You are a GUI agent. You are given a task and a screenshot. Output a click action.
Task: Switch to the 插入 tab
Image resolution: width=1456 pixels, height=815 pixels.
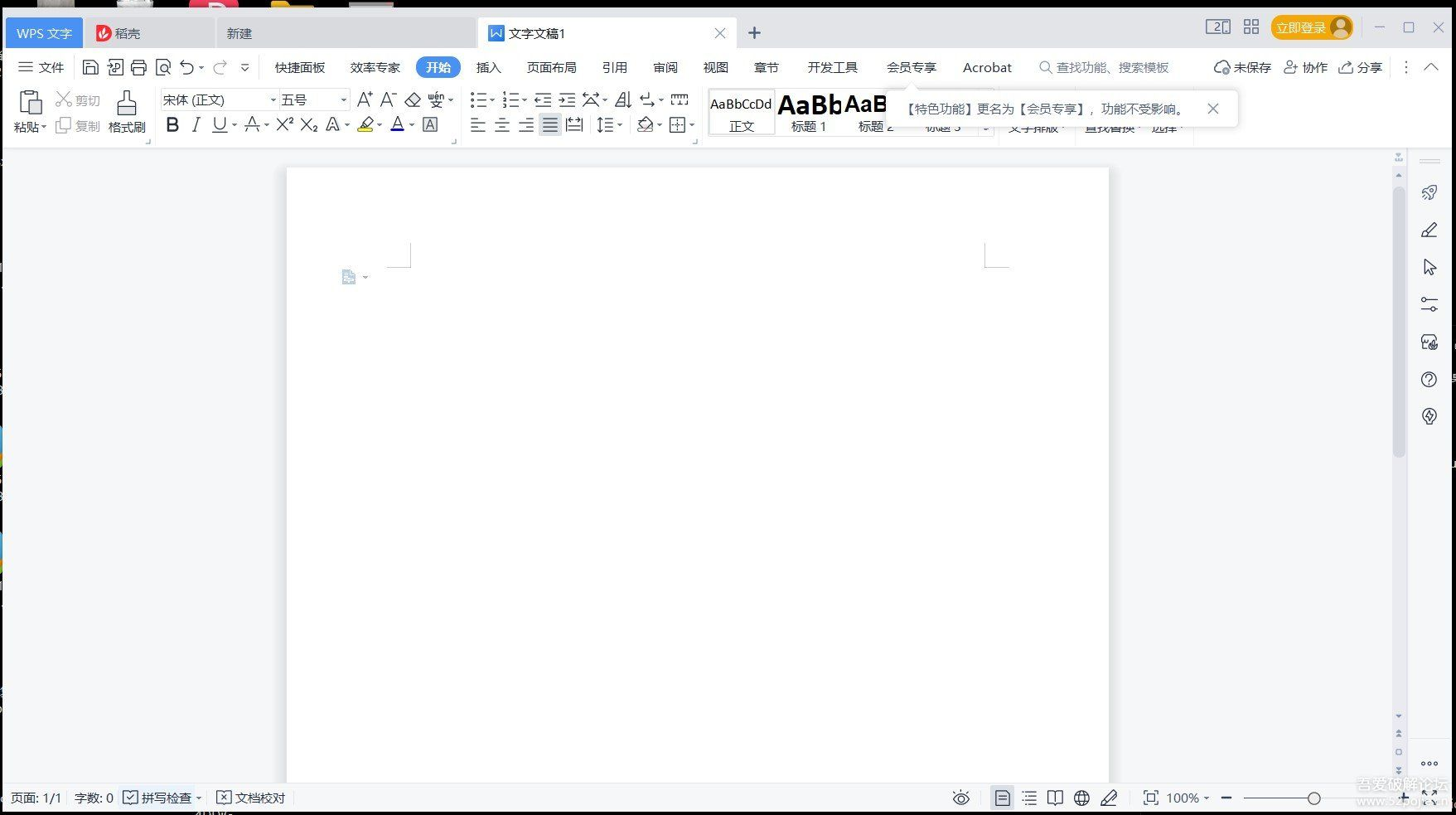(x=488, y=67)
